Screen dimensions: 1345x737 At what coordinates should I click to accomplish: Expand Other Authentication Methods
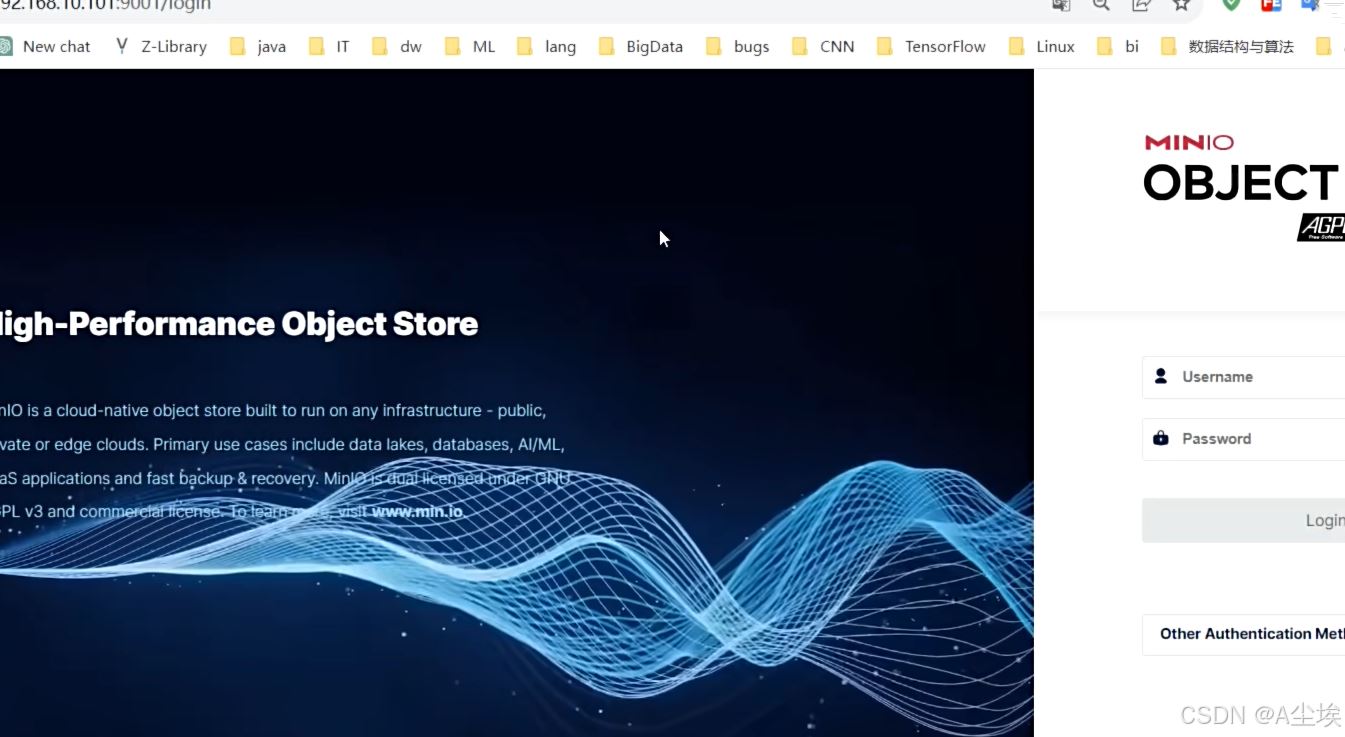click(x=1250, y=634)
